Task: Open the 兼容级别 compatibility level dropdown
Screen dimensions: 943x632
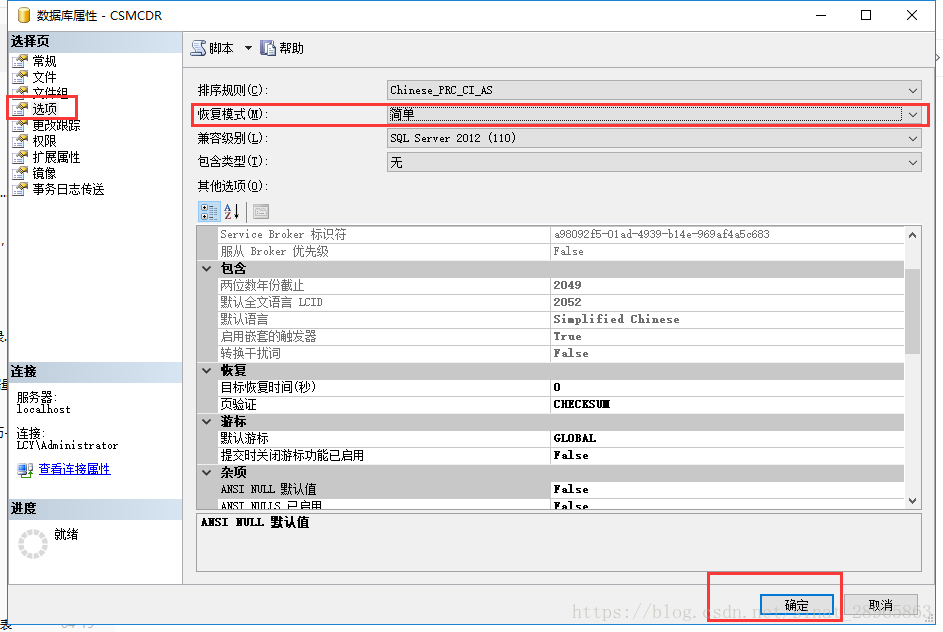Action: click(x=912, y=138)
